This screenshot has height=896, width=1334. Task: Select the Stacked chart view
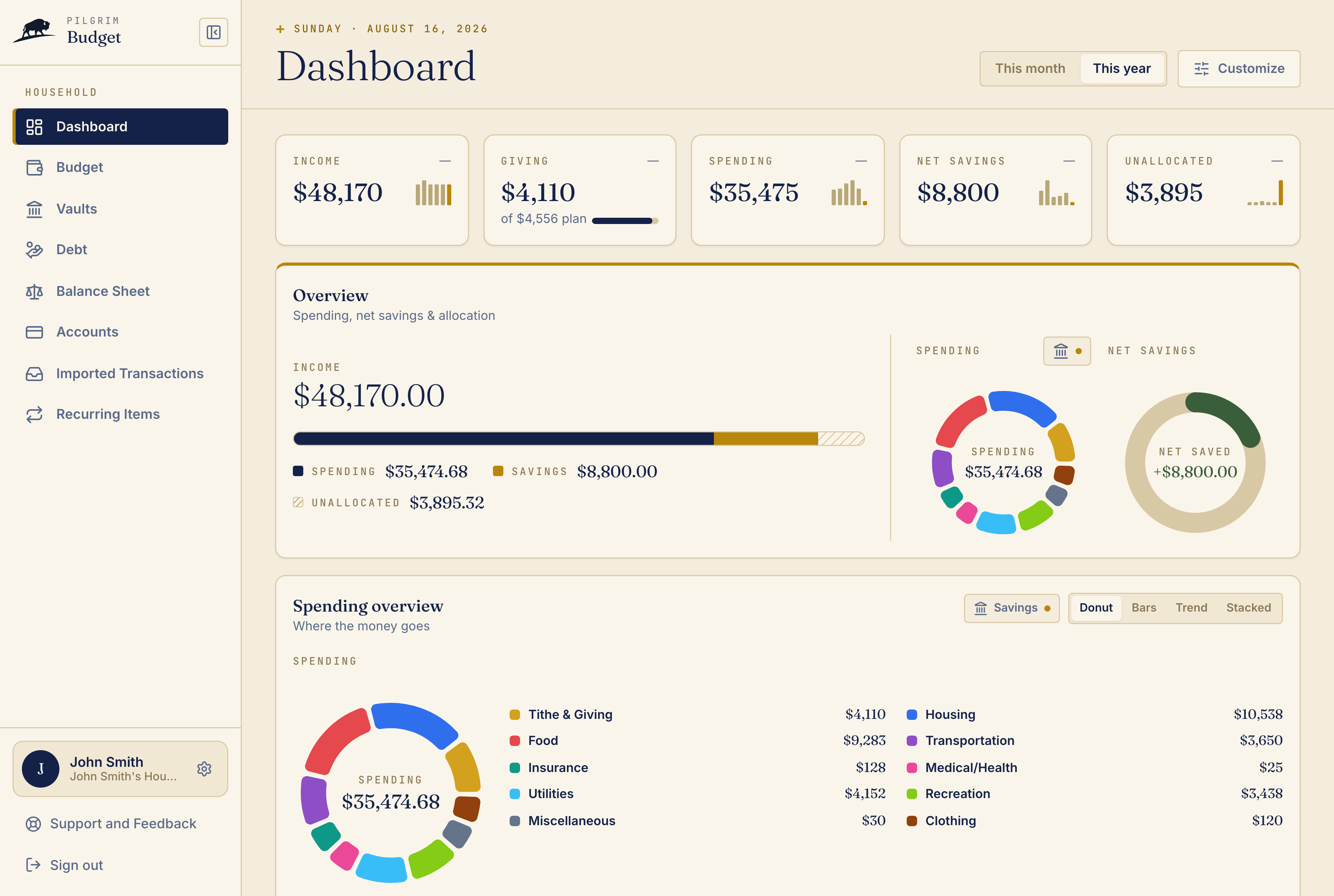pyautogui.click(x=1248, y=608)
